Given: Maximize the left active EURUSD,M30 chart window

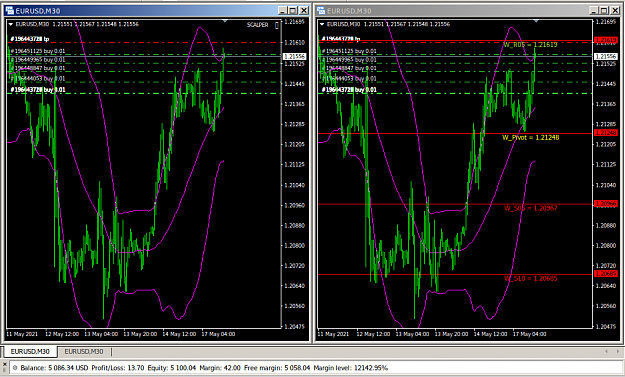Looking at the screenshot, I should coord(293,10).
